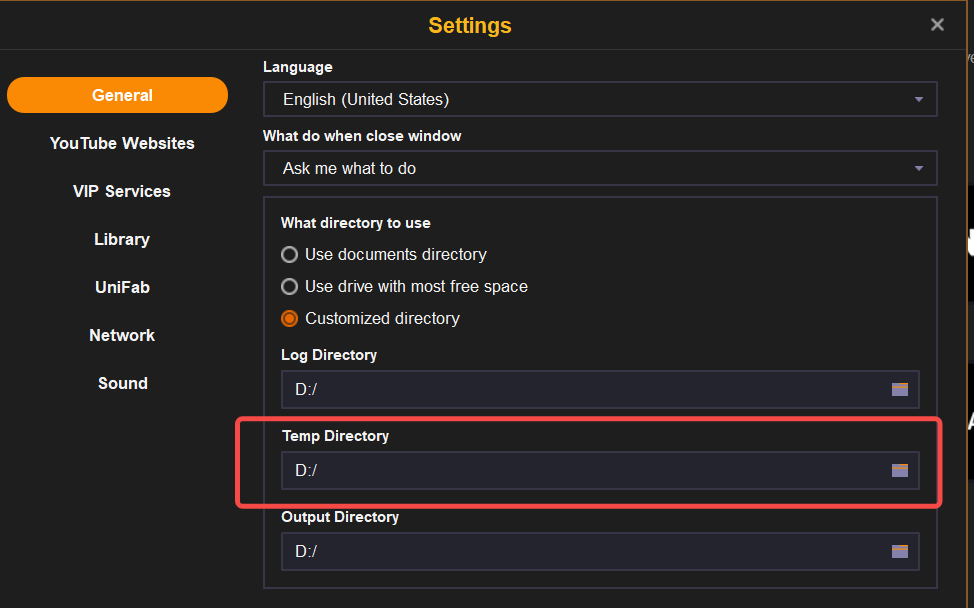Select the Customized directory radio button
The height and width of the screenshot is (608, 974).
coord(290,318)
